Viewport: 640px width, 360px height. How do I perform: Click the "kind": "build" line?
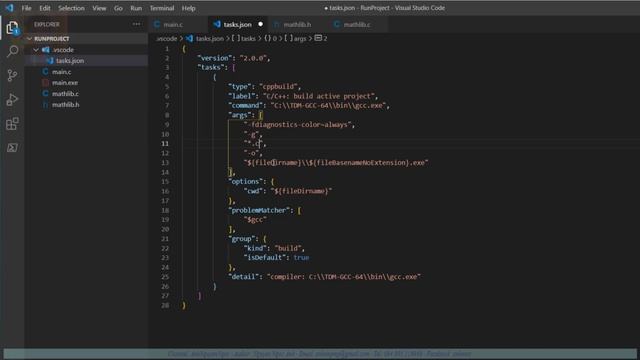274,248
